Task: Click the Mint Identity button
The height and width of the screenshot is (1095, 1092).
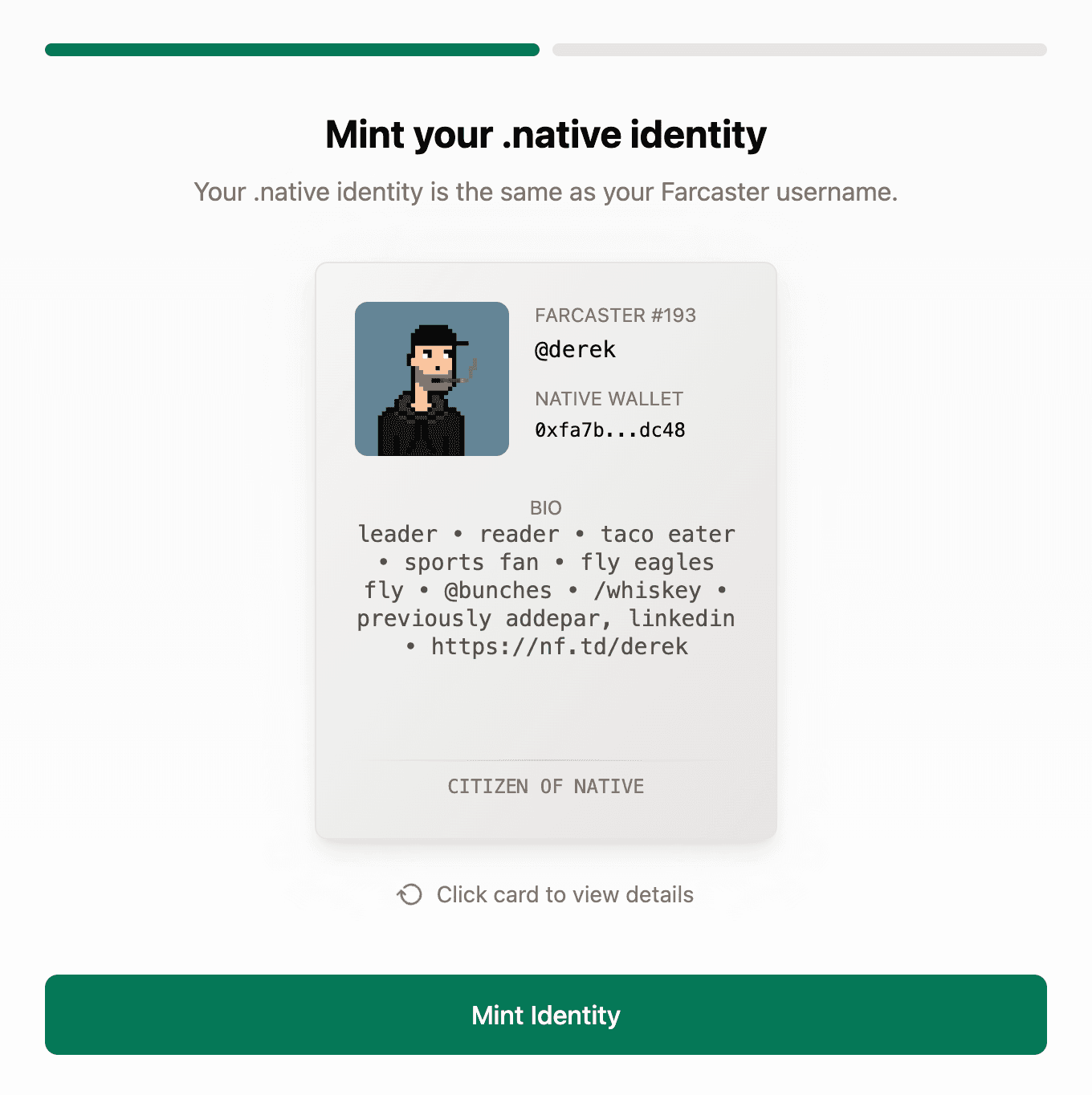Action: pos(546,1015)
